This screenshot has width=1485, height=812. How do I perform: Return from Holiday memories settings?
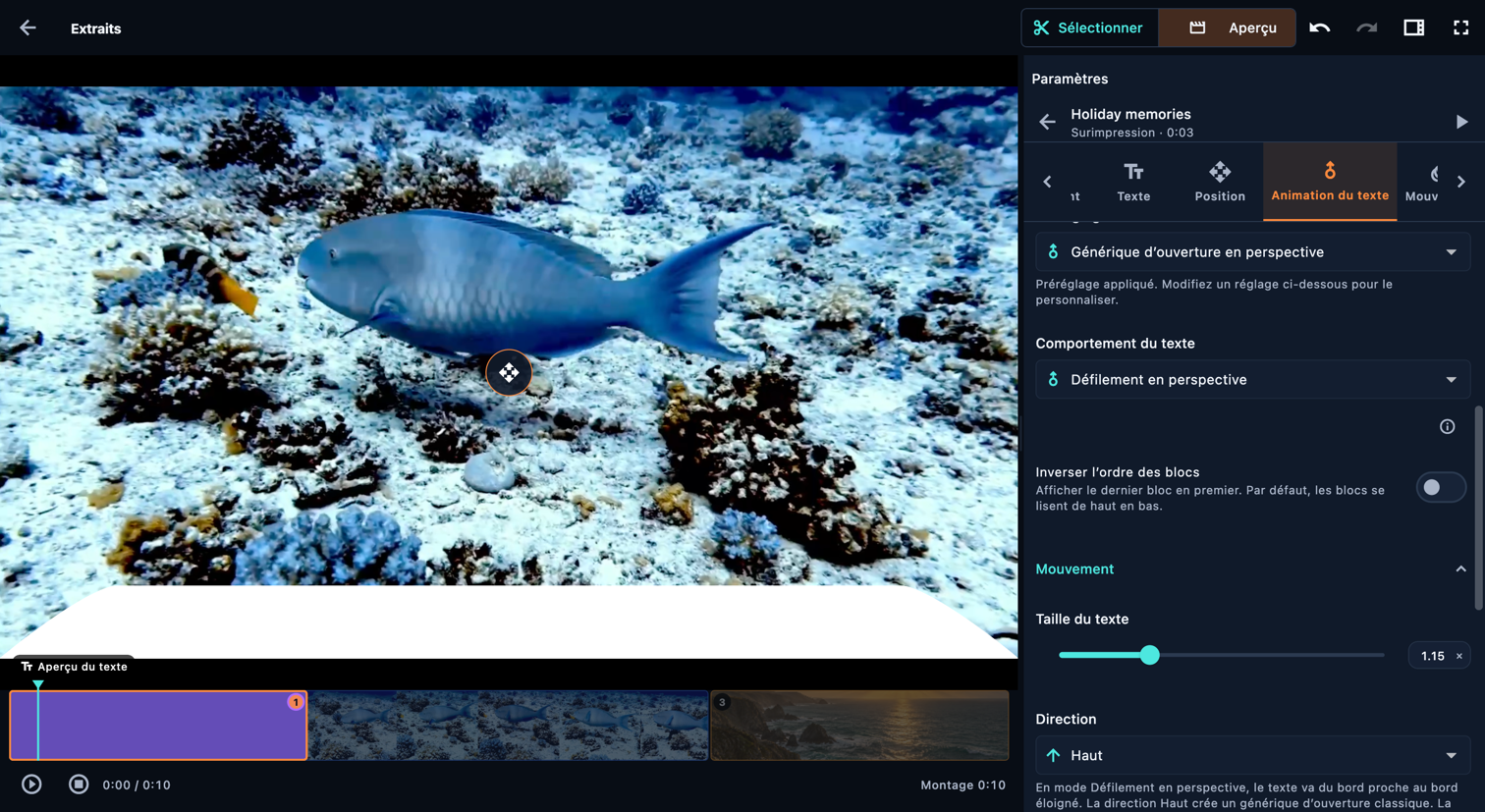(1047, 122)
